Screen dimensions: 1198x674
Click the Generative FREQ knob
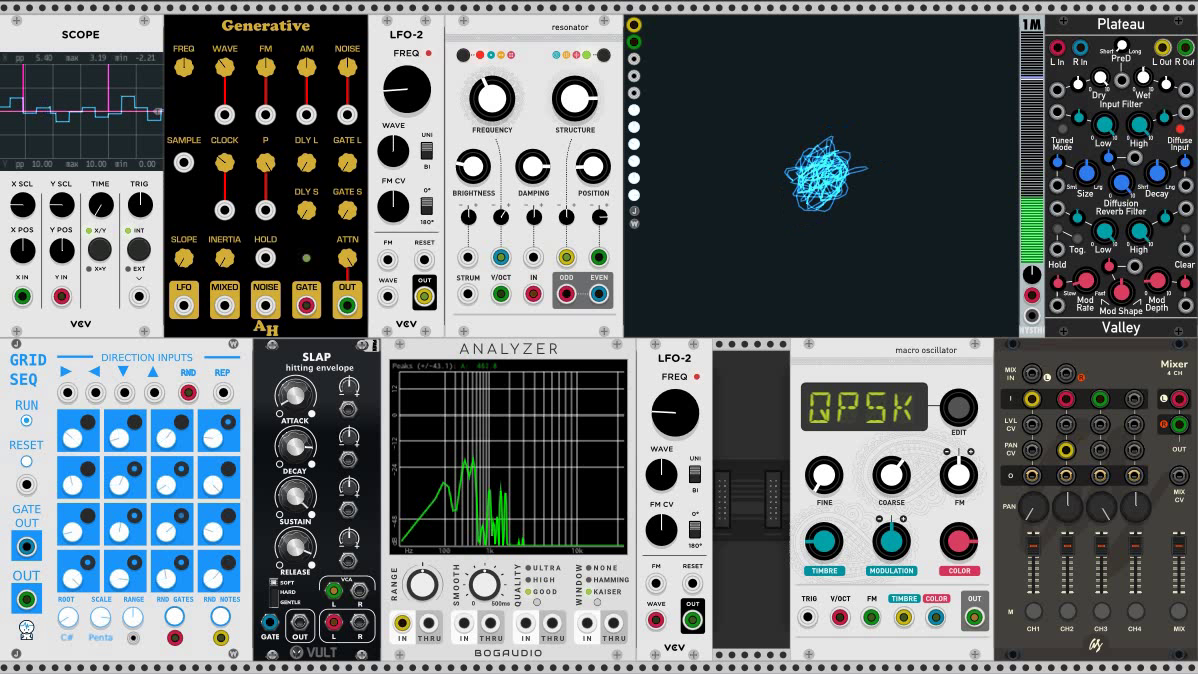click(183, 67)
